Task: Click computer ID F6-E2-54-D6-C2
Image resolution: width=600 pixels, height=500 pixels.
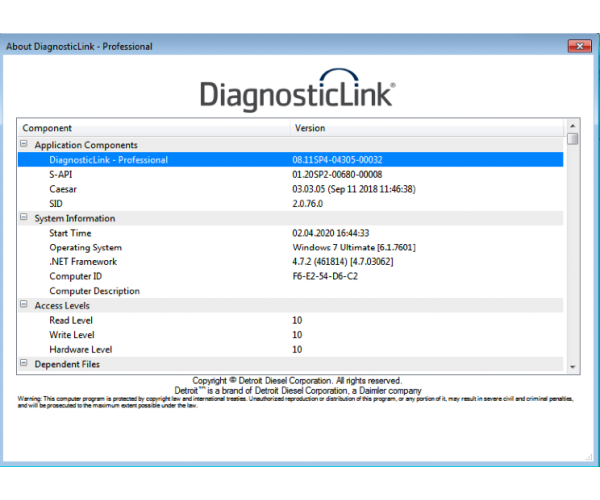Action: 325,276
